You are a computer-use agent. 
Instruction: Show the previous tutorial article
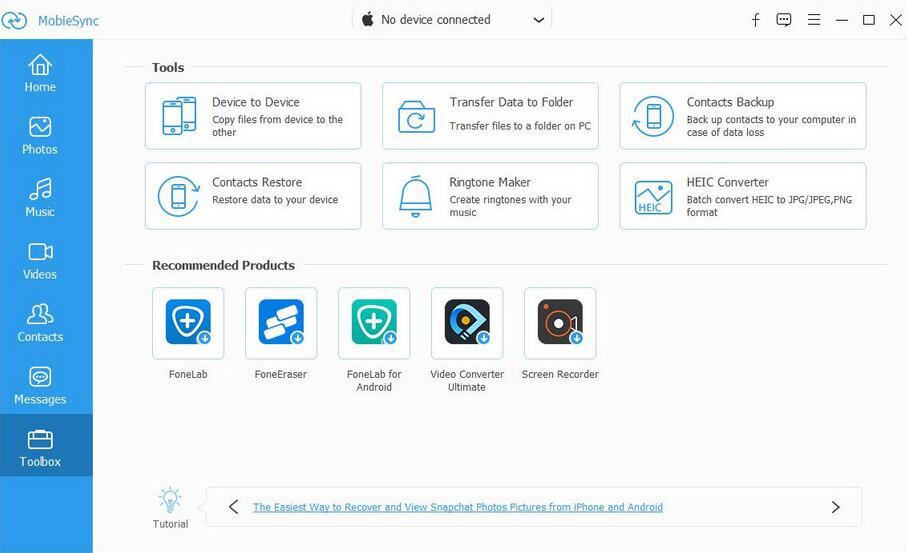click(233, 507)
